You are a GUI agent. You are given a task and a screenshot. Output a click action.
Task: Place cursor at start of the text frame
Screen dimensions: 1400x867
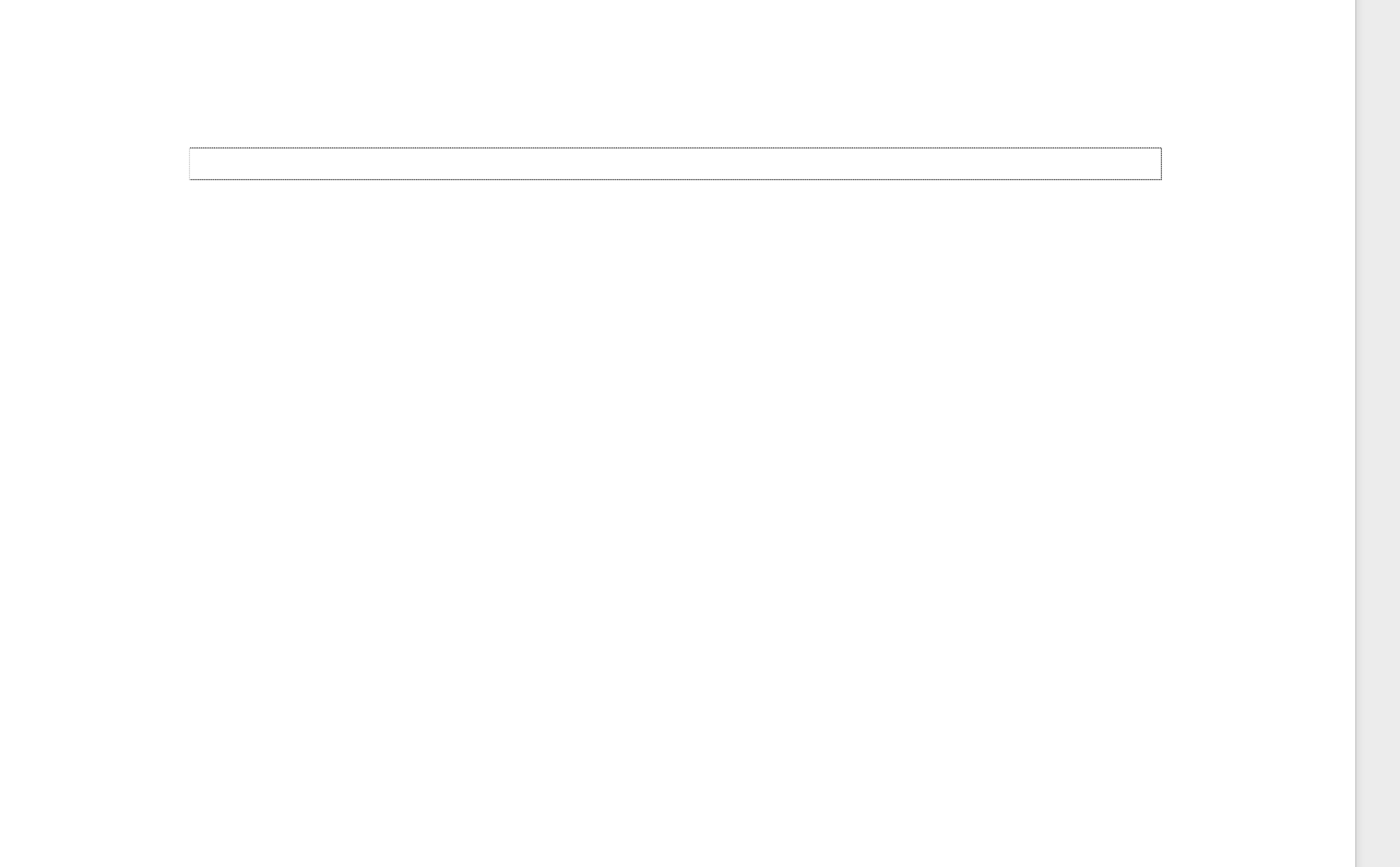(194, 164)
